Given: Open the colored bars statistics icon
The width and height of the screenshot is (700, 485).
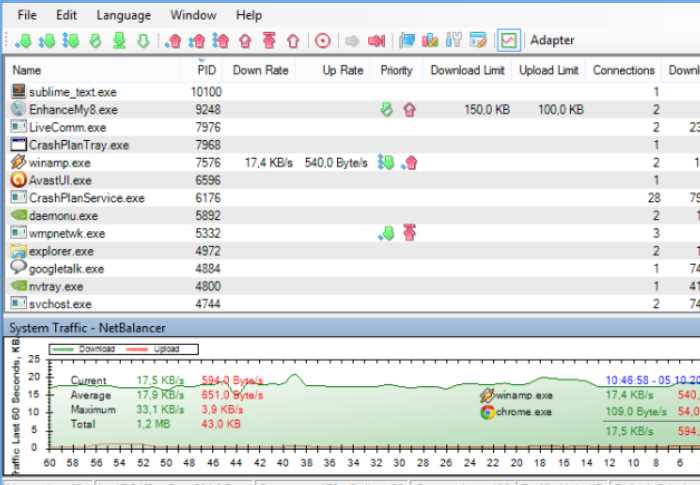Looking at the screenshot, I should coord(430,41).
